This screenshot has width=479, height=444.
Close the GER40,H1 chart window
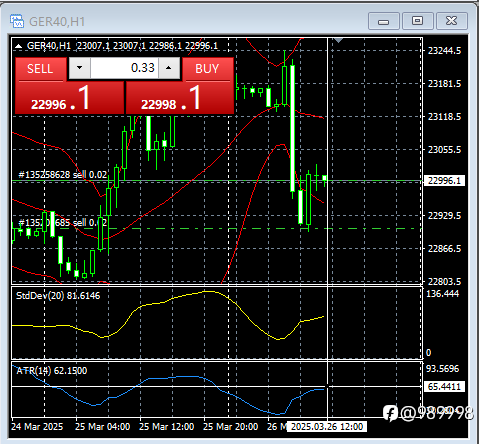[x=452, y=21]
